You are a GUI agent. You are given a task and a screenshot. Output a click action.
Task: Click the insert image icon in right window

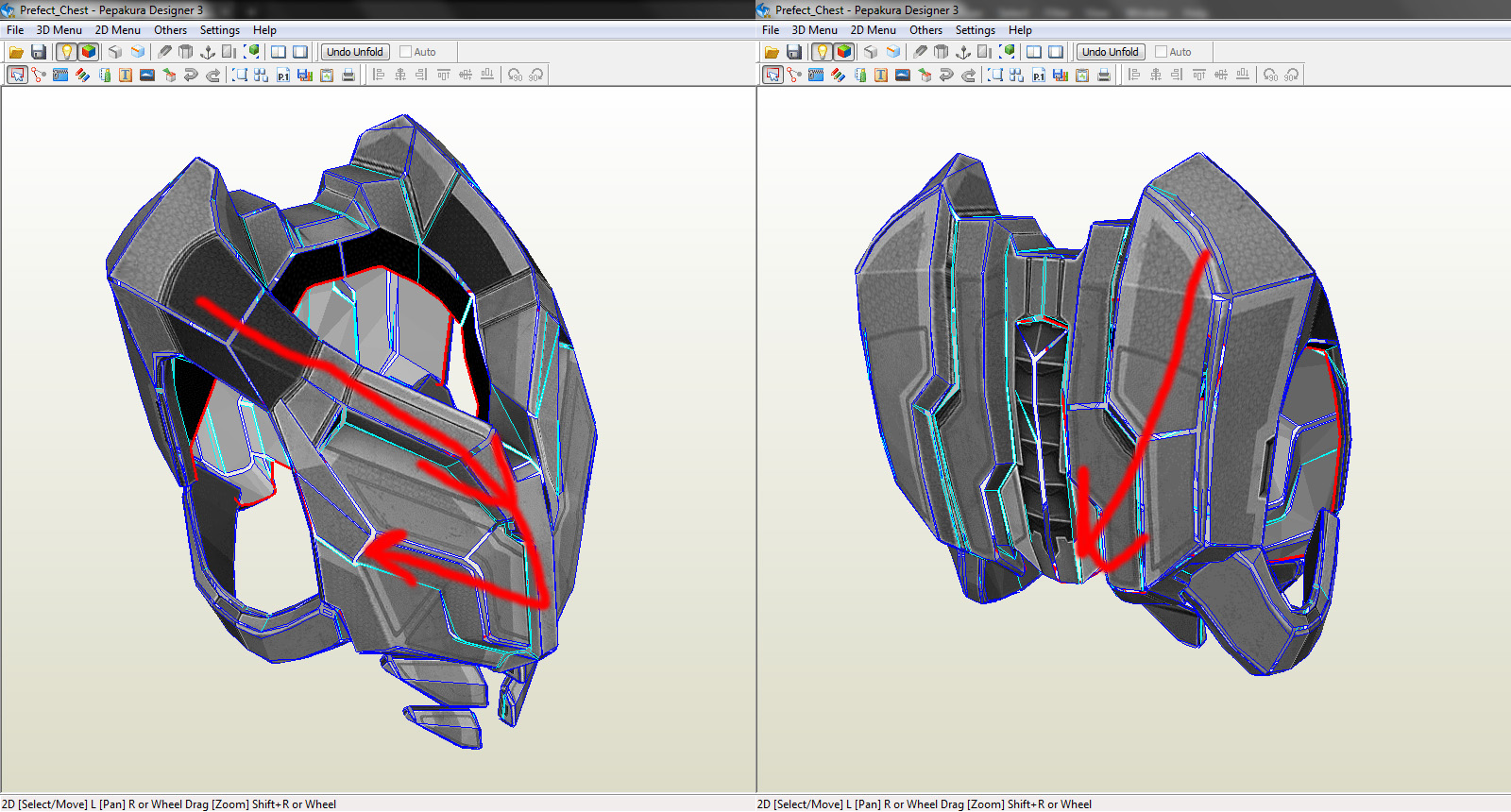(903, 76)
